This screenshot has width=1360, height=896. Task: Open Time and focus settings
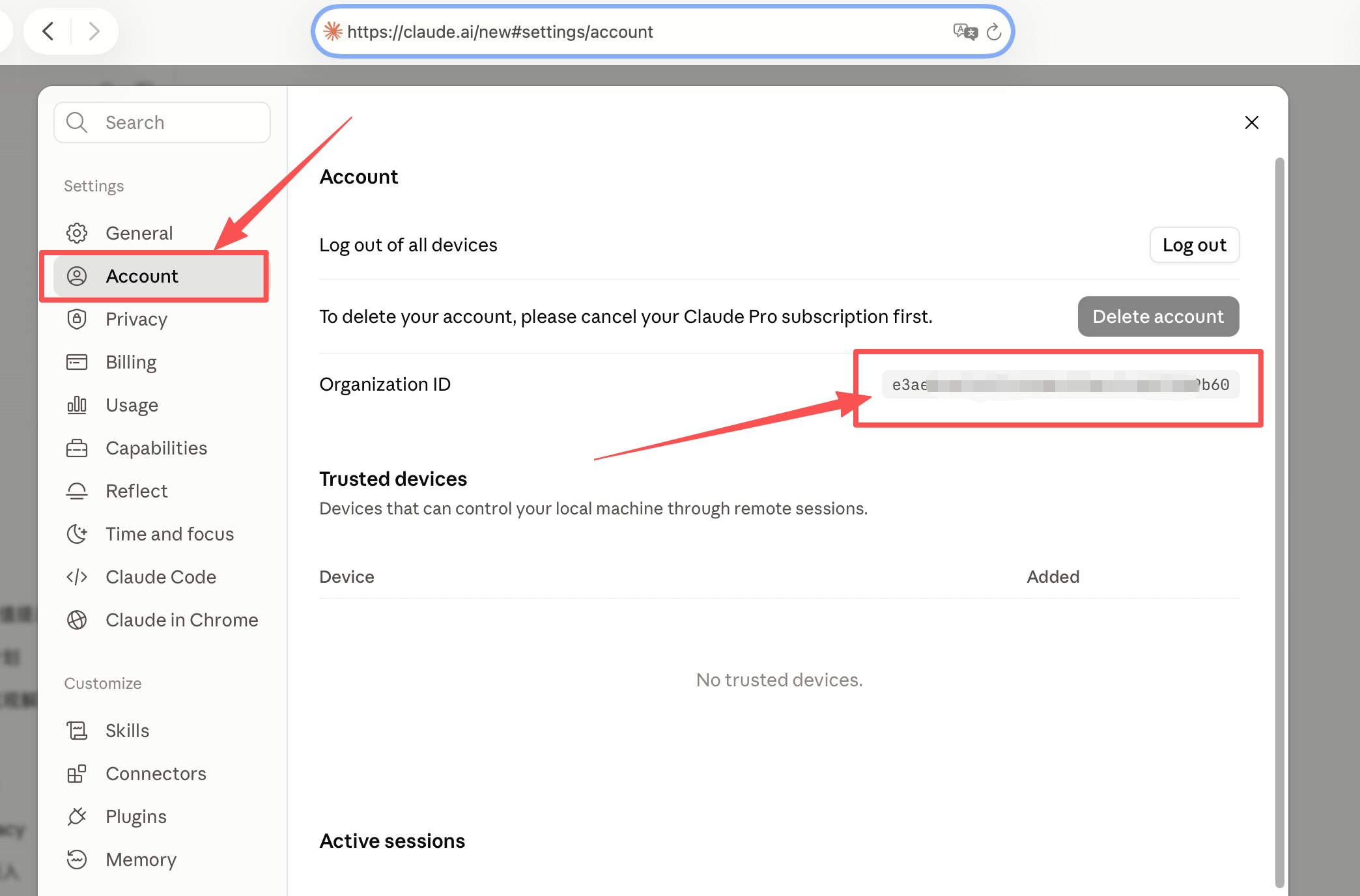click(162, 534)
